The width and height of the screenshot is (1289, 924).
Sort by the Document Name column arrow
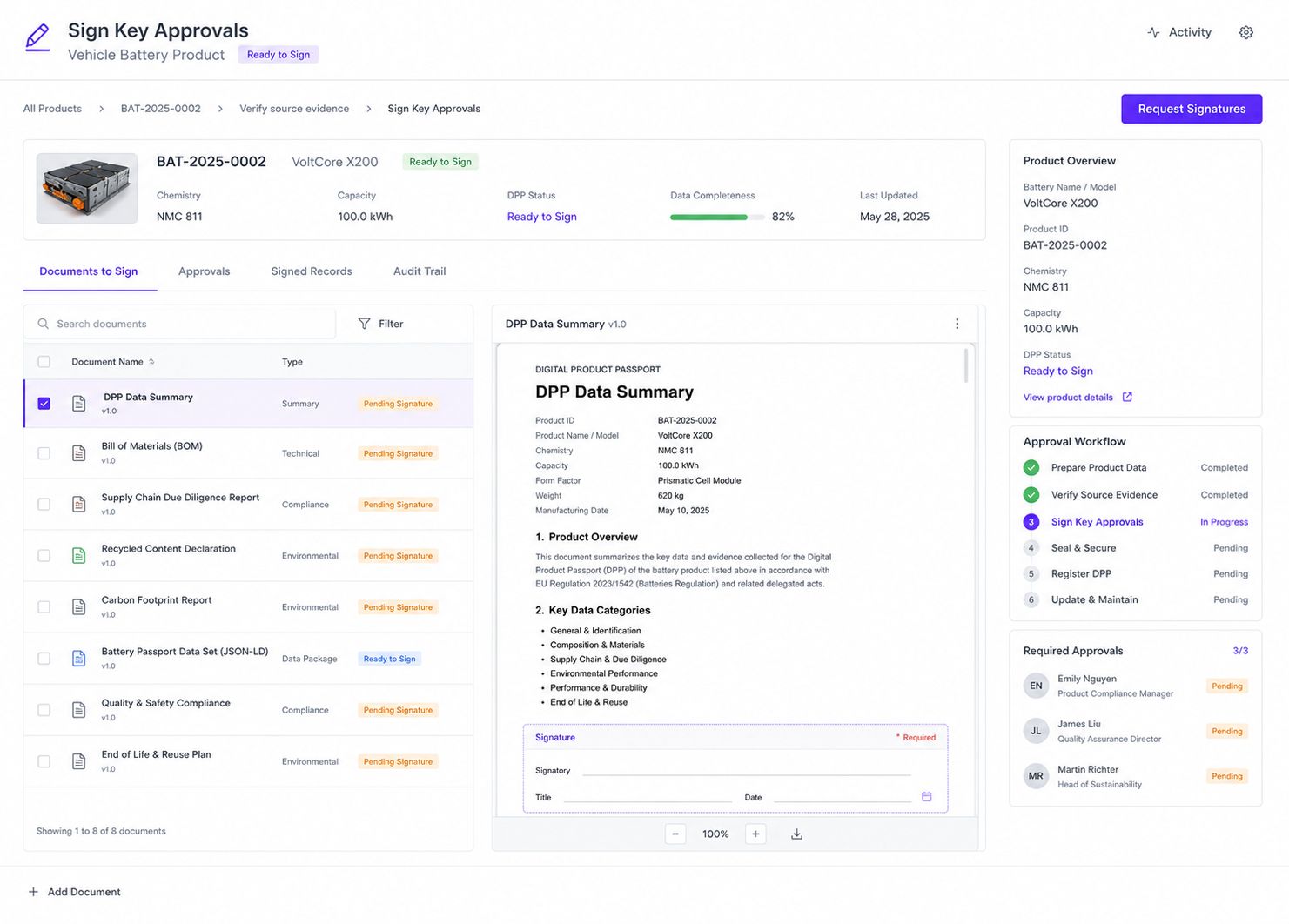click(151, 362)
